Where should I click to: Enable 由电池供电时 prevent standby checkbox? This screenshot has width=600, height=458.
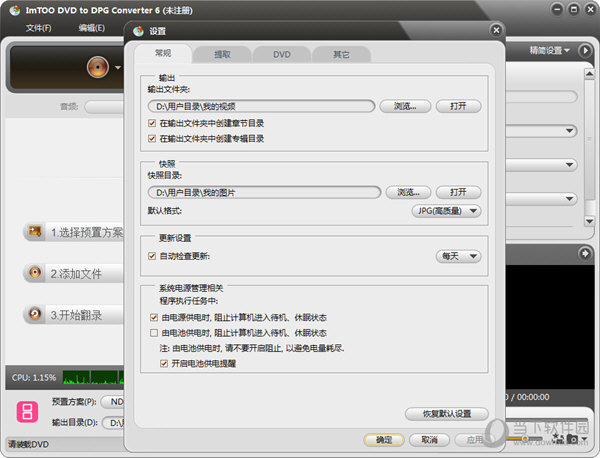[154, 332]
